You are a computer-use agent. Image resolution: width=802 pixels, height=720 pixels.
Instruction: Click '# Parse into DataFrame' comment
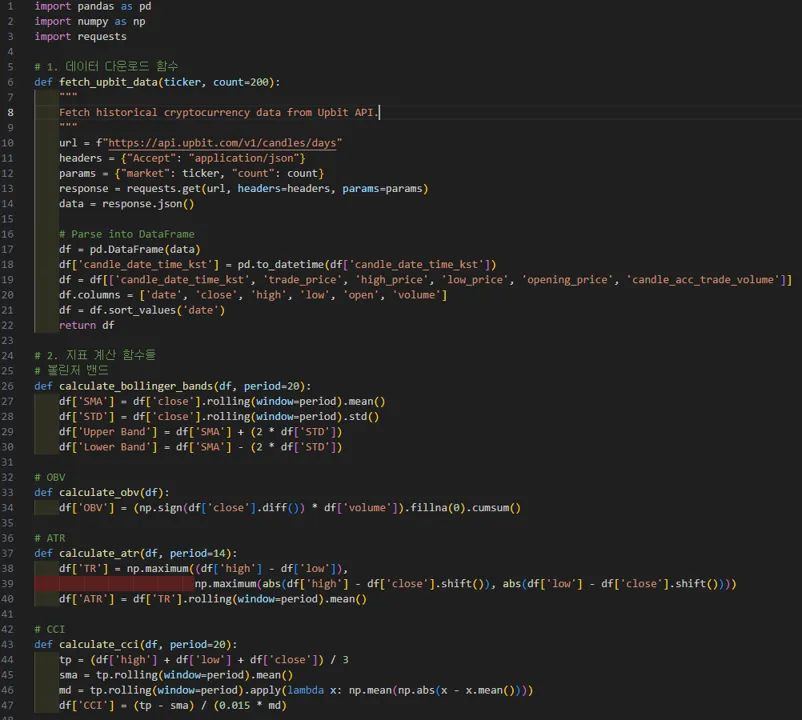126,234
